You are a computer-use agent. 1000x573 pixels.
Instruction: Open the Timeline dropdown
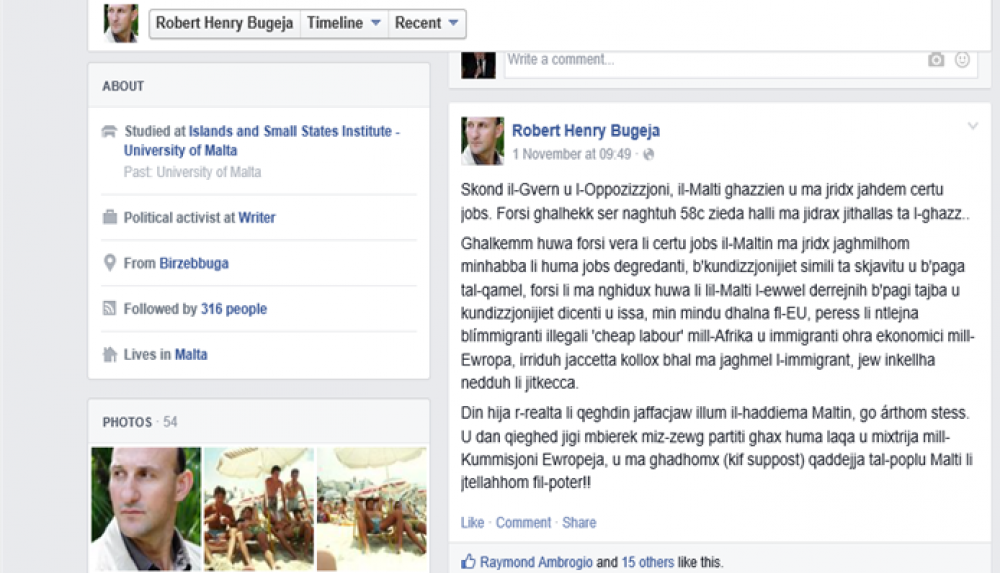(x=344, y=24)
